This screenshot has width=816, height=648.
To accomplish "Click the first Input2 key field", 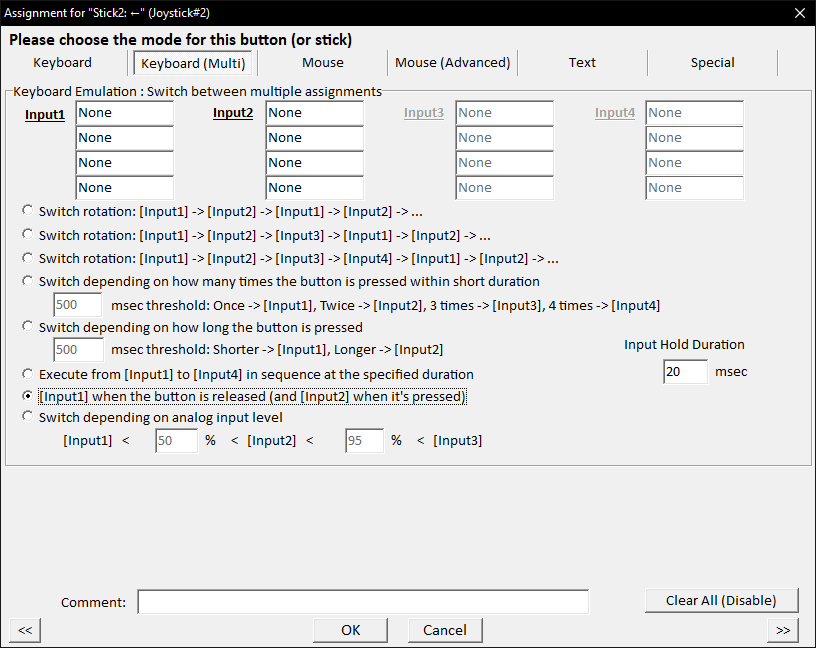I will (314, 113).
